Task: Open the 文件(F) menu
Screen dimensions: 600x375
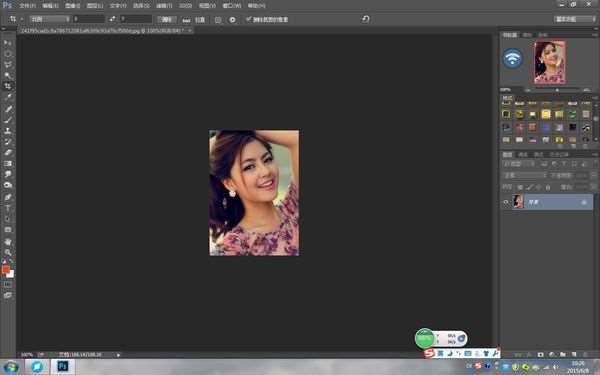Action: 27,6
